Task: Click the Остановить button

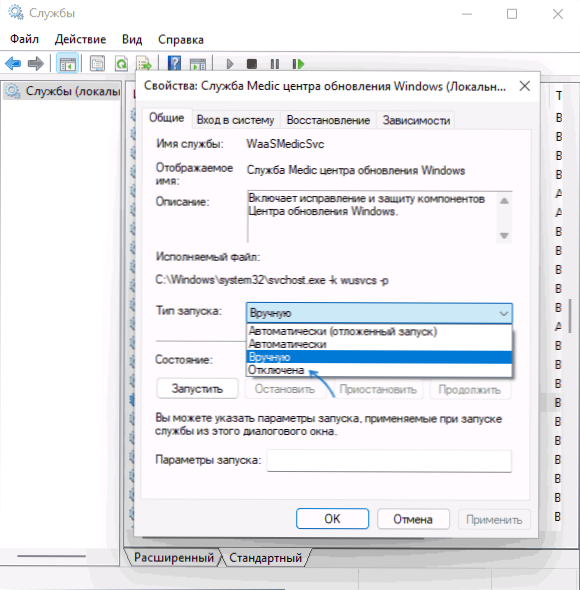Action: (285, 389)
